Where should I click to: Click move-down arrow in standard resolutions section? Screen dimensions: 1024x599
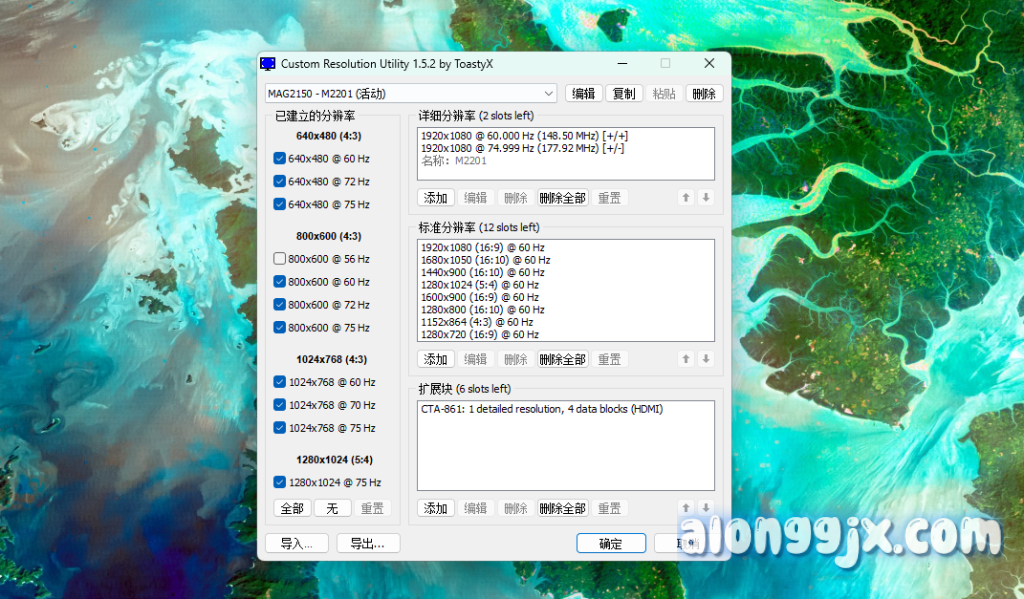pyautogui.click(x=706, y=359)
